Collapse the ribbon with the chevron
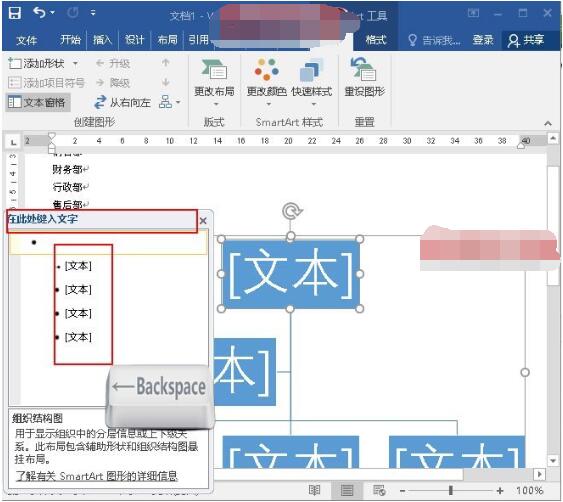Screen dimensions: 563x502 click(548, 123)
